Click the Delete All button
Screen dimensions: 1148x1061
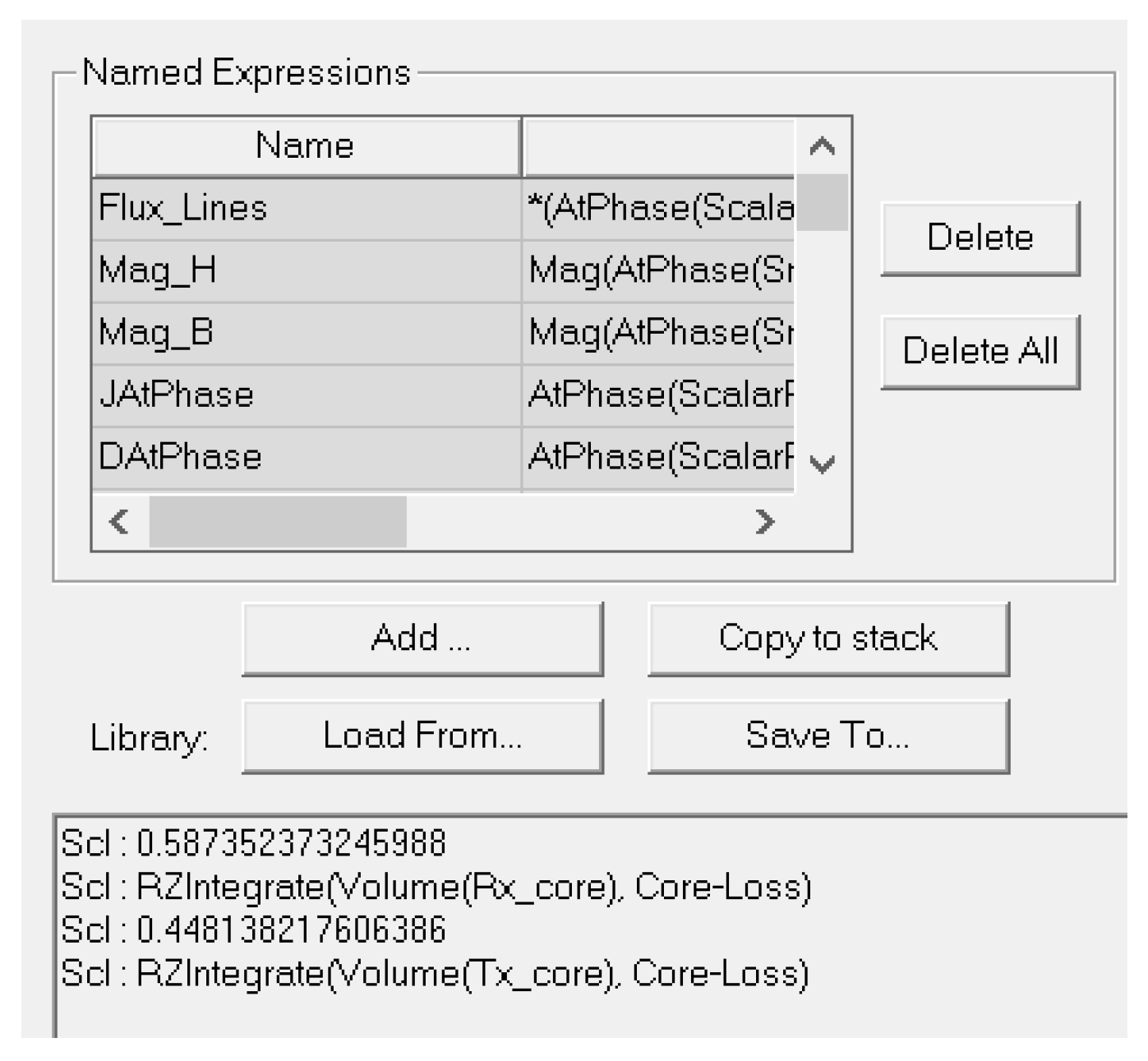tap(980, 351)
